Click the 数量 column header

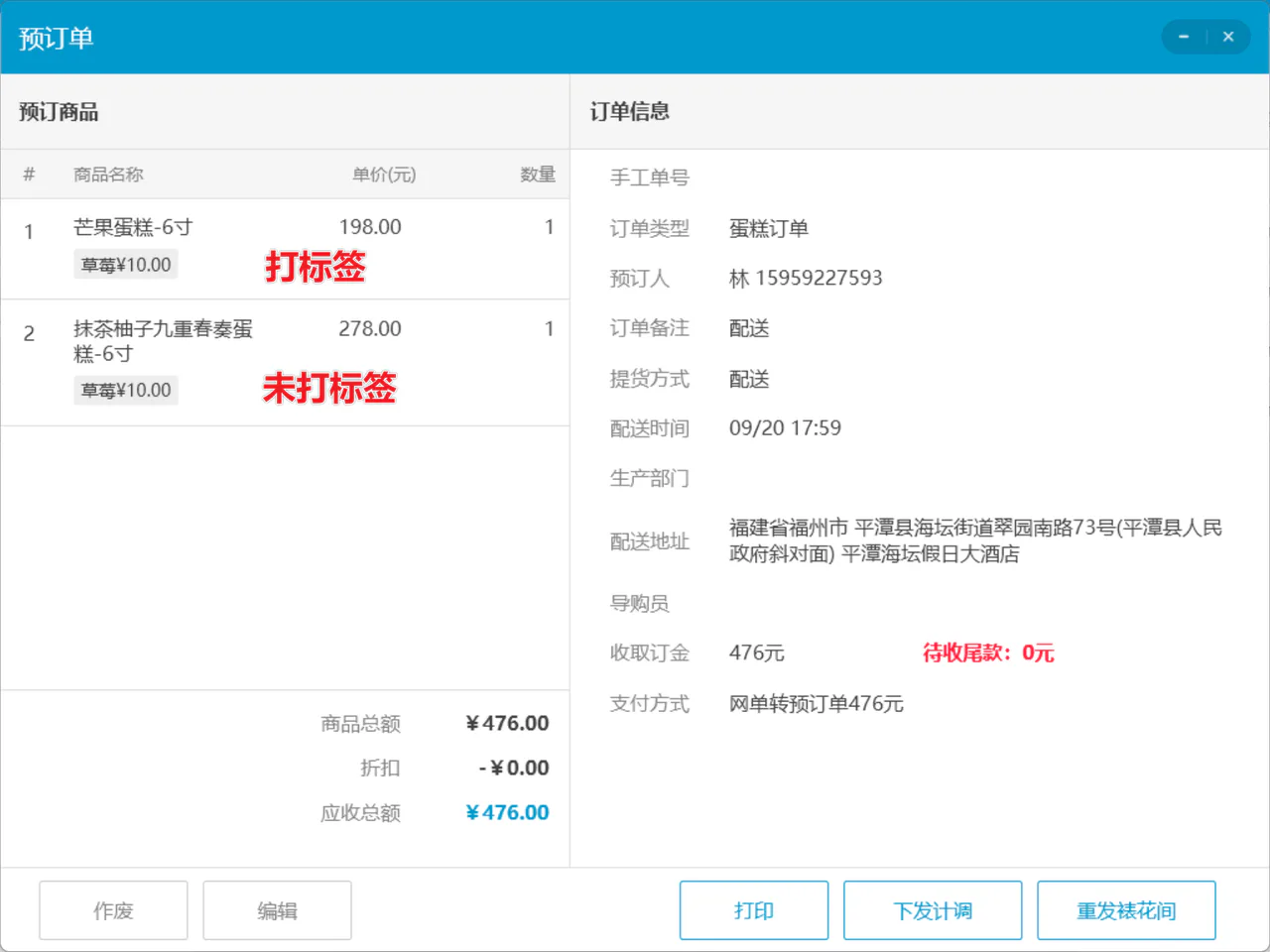[x=538, y=175]
